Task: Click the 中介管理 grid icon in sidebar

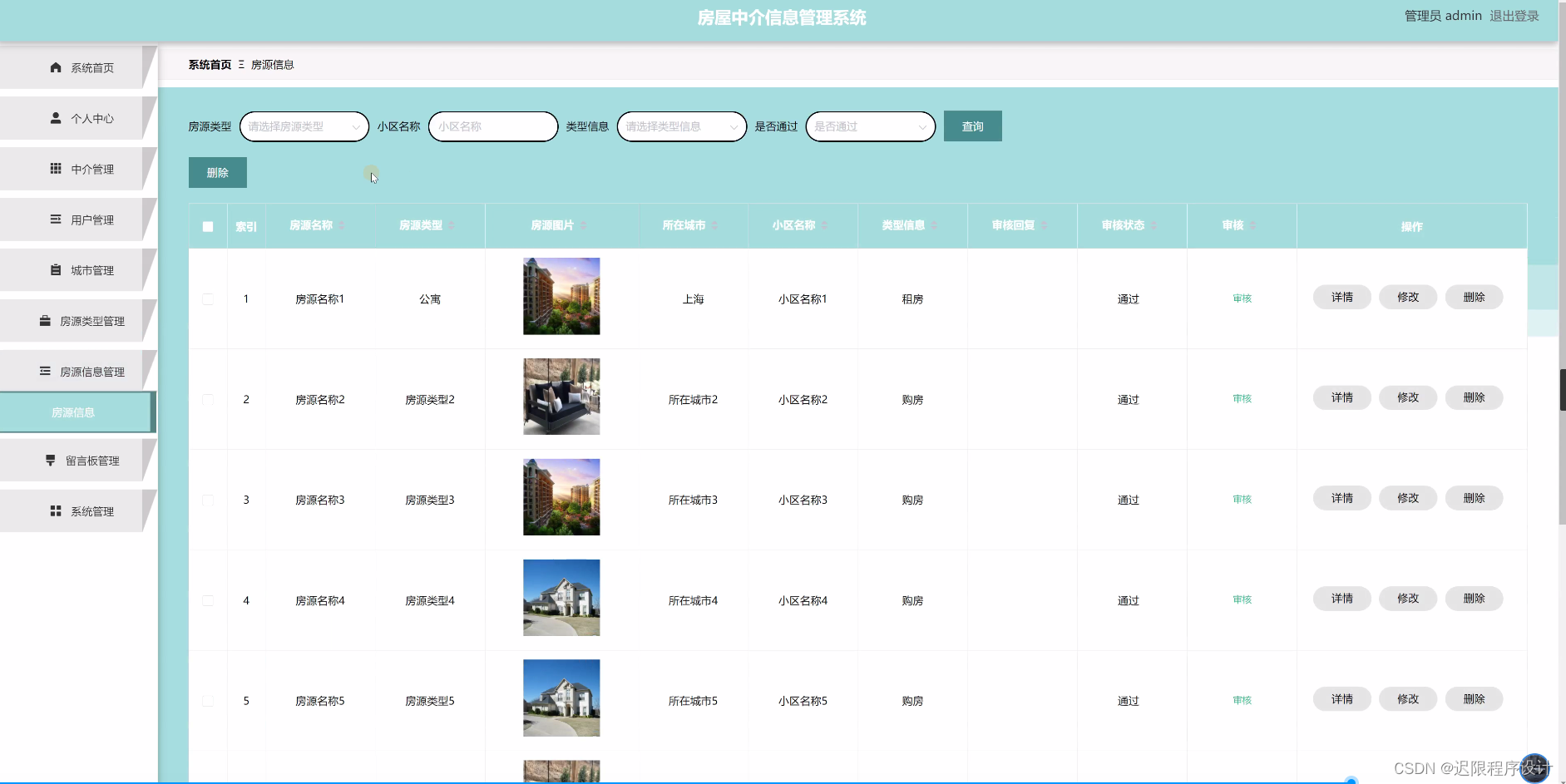Action: (x=56, y=169)
